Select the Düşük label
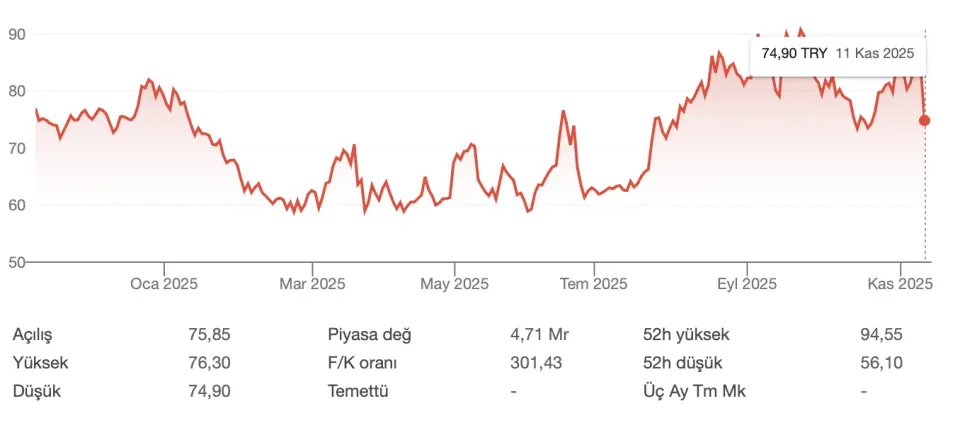 (x=36, y=391)
